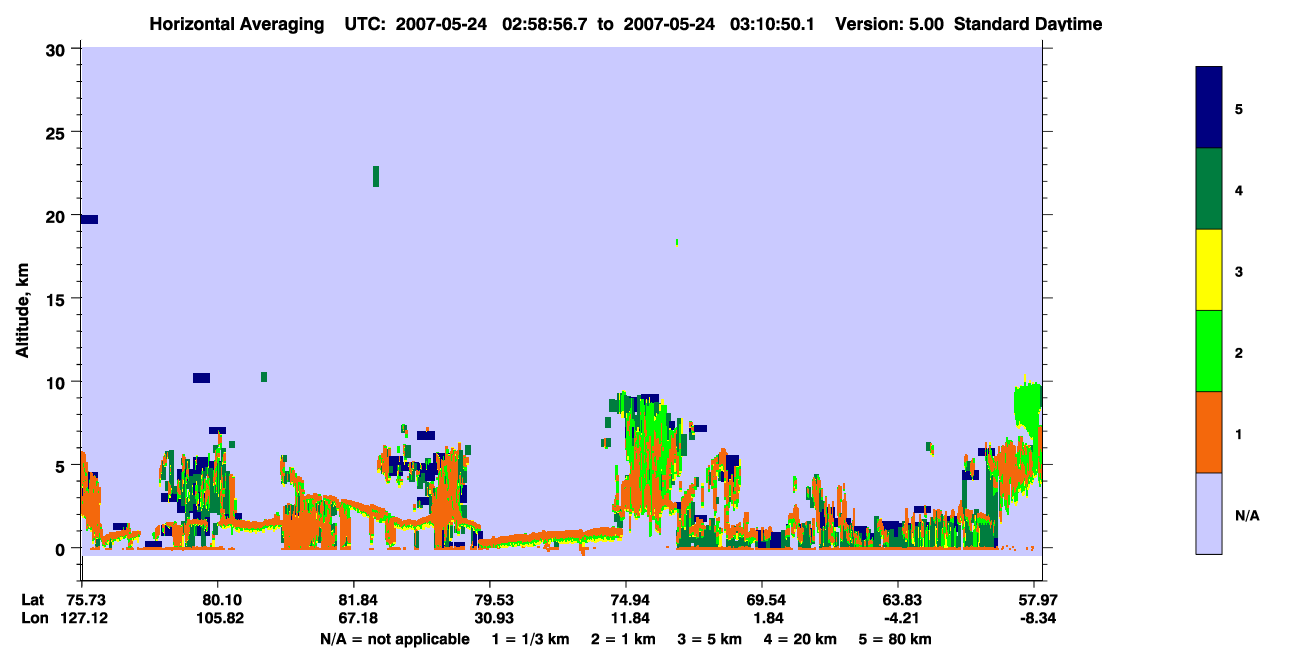Click the lavender N/A colorbar segment

click(x=1209, y=513)
